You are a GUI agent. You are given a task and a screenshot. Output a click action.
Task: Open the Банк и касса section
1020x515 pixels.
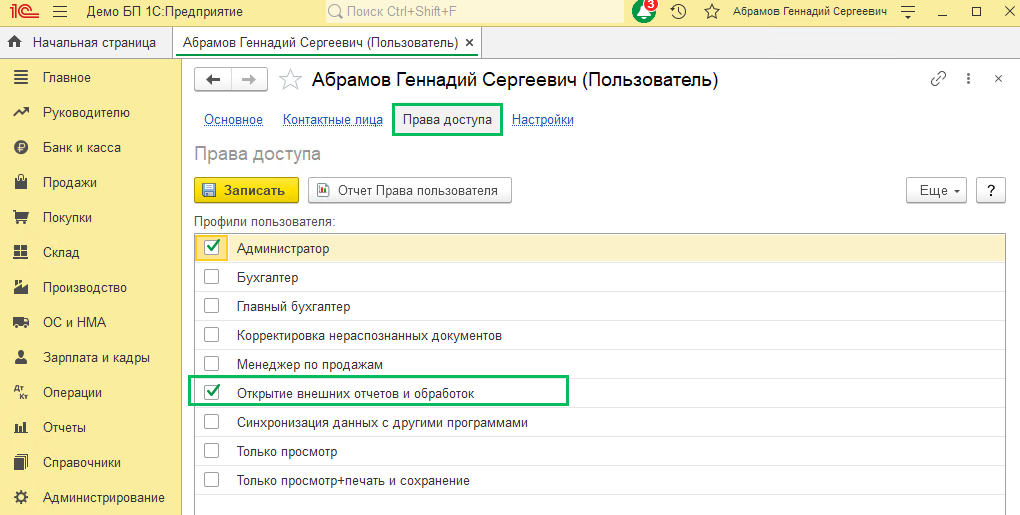pos(82,148)
